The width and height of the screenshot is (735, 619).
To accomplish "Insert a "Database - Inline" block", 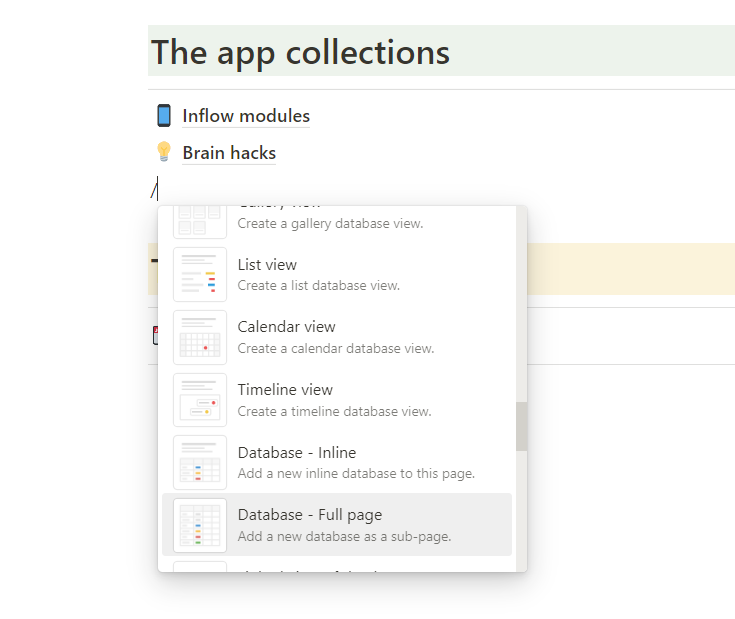I will (296, 453).
